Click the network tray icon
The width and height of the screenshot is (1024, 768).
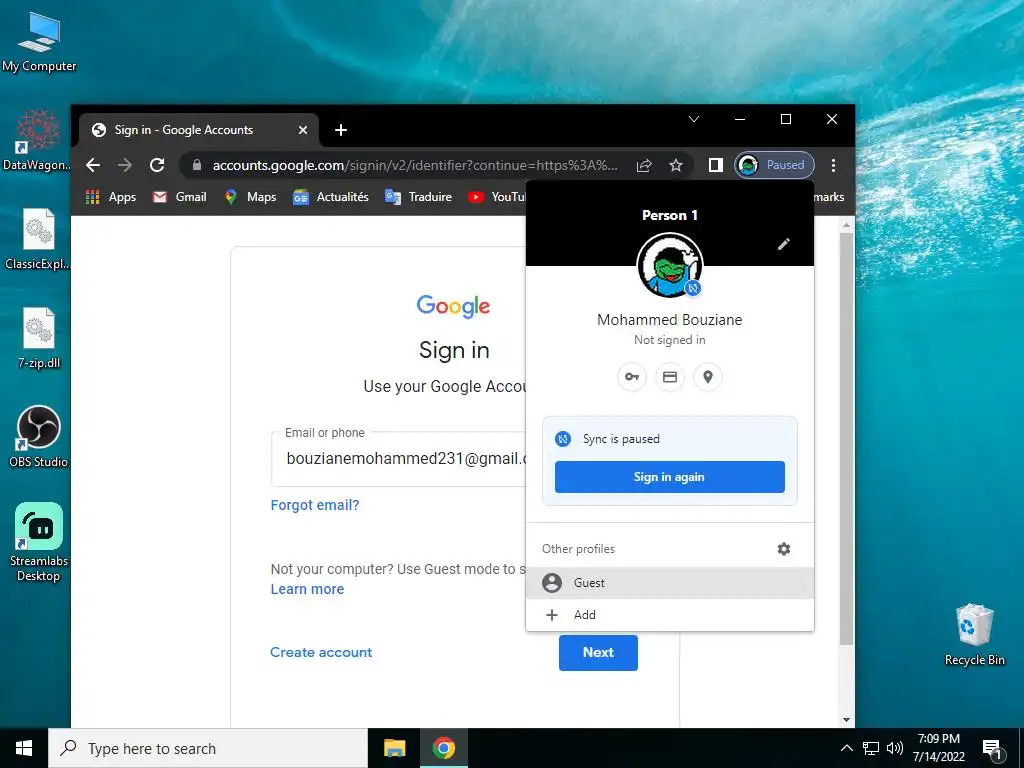(x=871, y=748)
